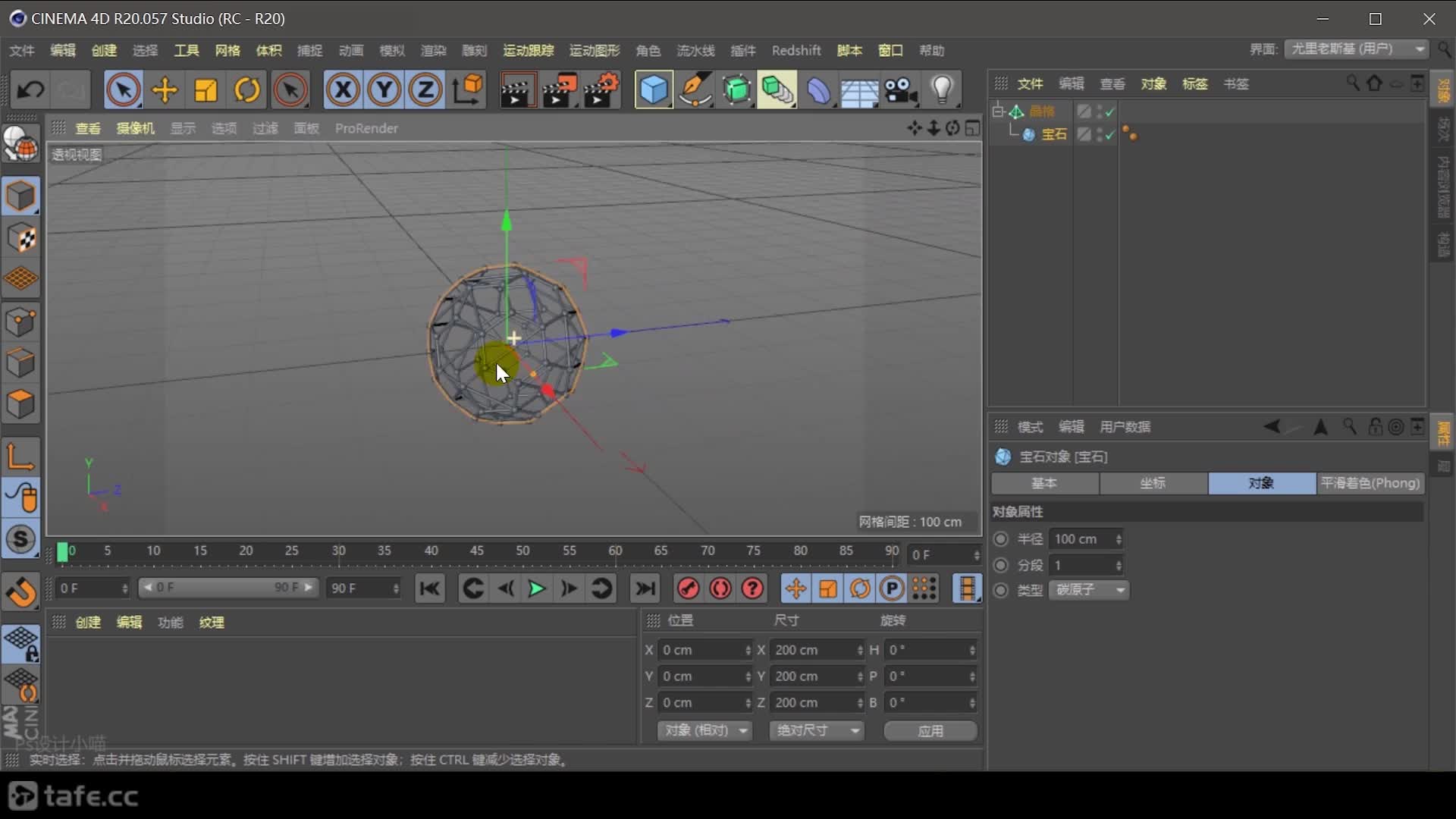The height and width of the screenshot is (819, 1456).
Task: Switch to the 平滑着色(Phong) tab
Action: (1370, 483)
